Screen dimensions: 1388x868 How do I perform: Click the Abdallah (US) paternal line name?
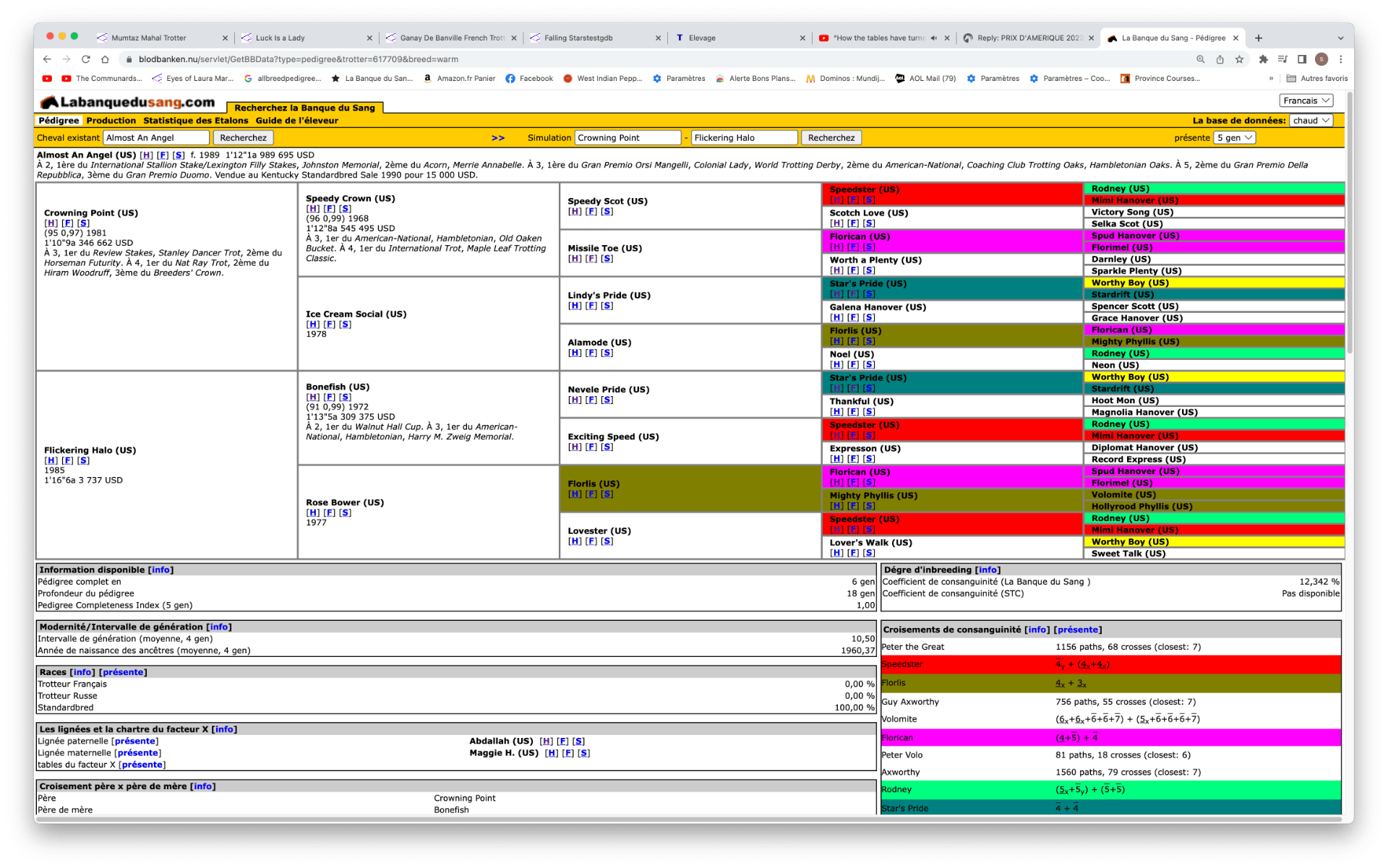pos(501,741)
